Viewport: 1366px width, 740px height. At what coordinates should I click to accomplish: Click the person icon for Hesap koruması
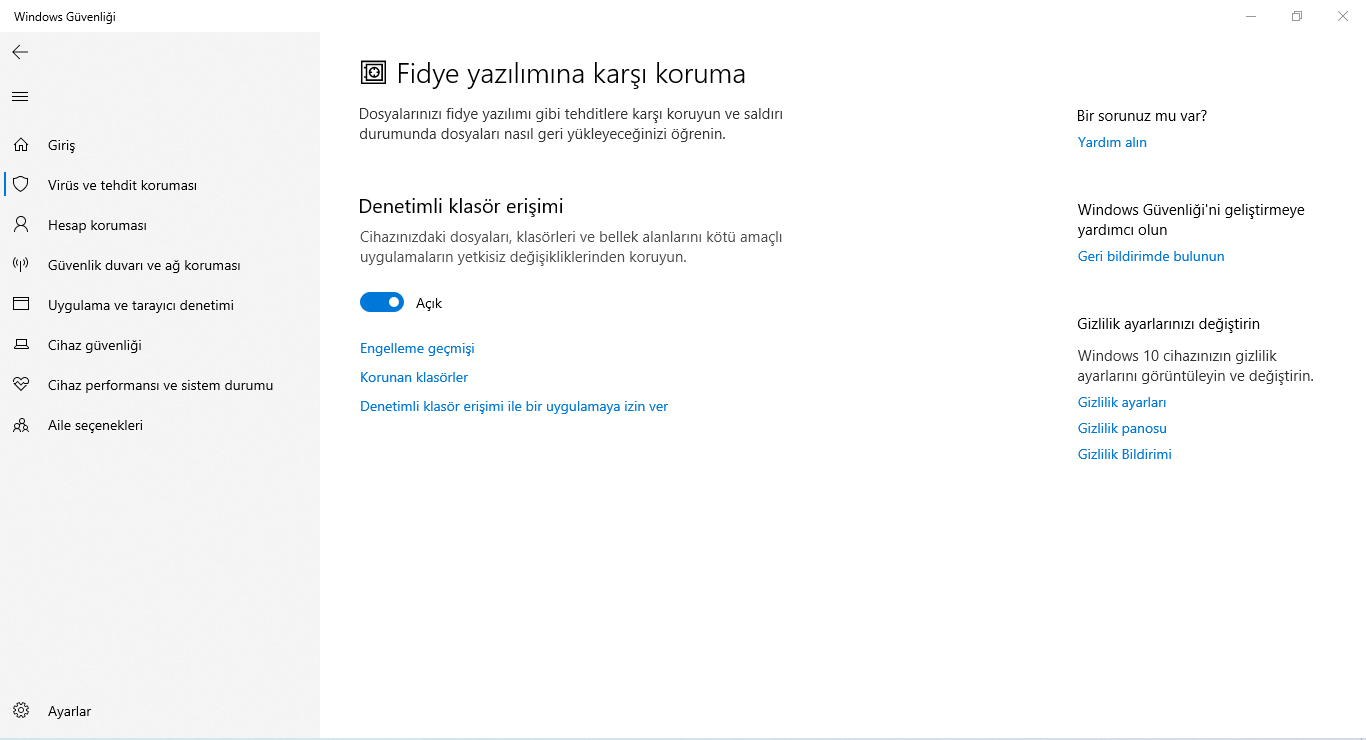(x=20, y=225)
